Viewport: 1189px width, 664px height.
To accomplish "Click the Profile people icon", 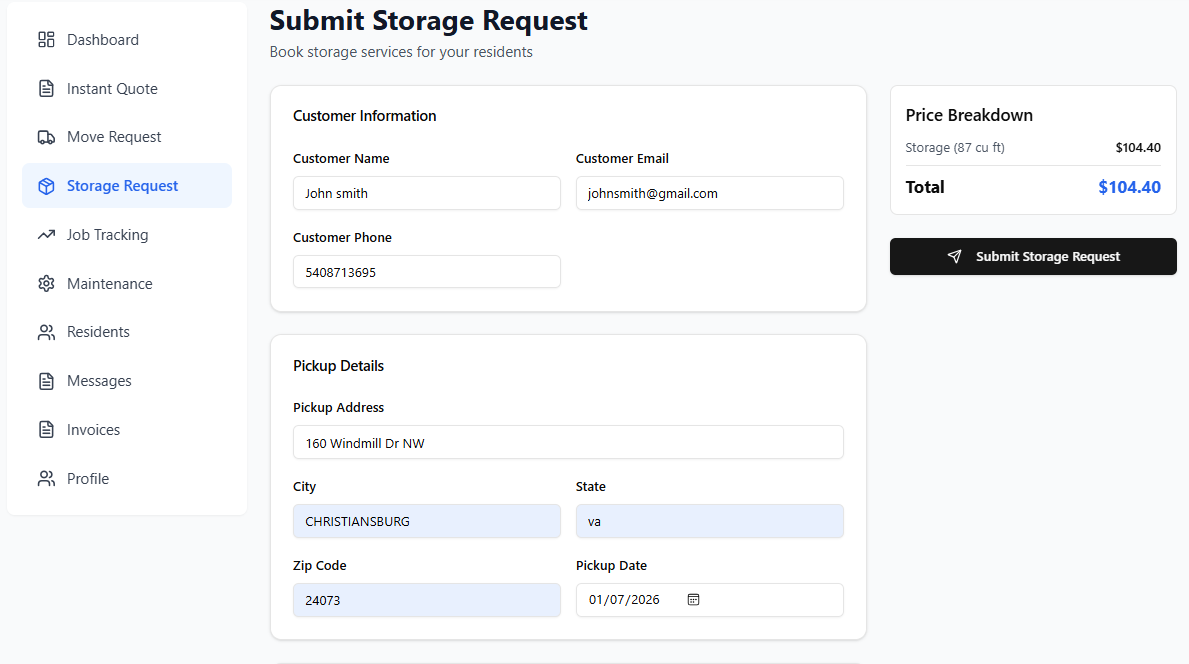I will pyautogui.click(x=46, y=478).
